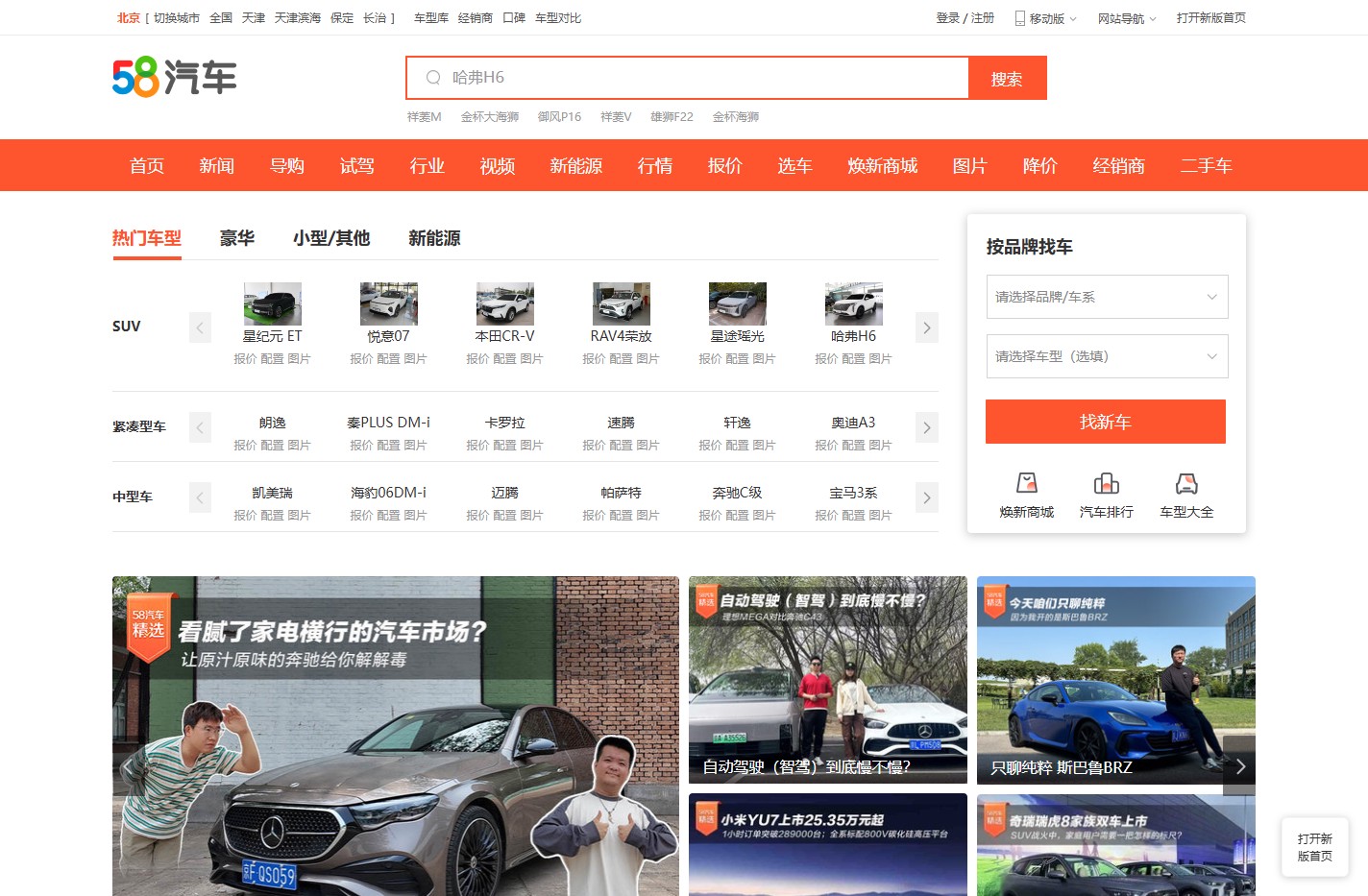Click the search magnifier icon
Viewport: 1368px width, 896px height.
433,78
